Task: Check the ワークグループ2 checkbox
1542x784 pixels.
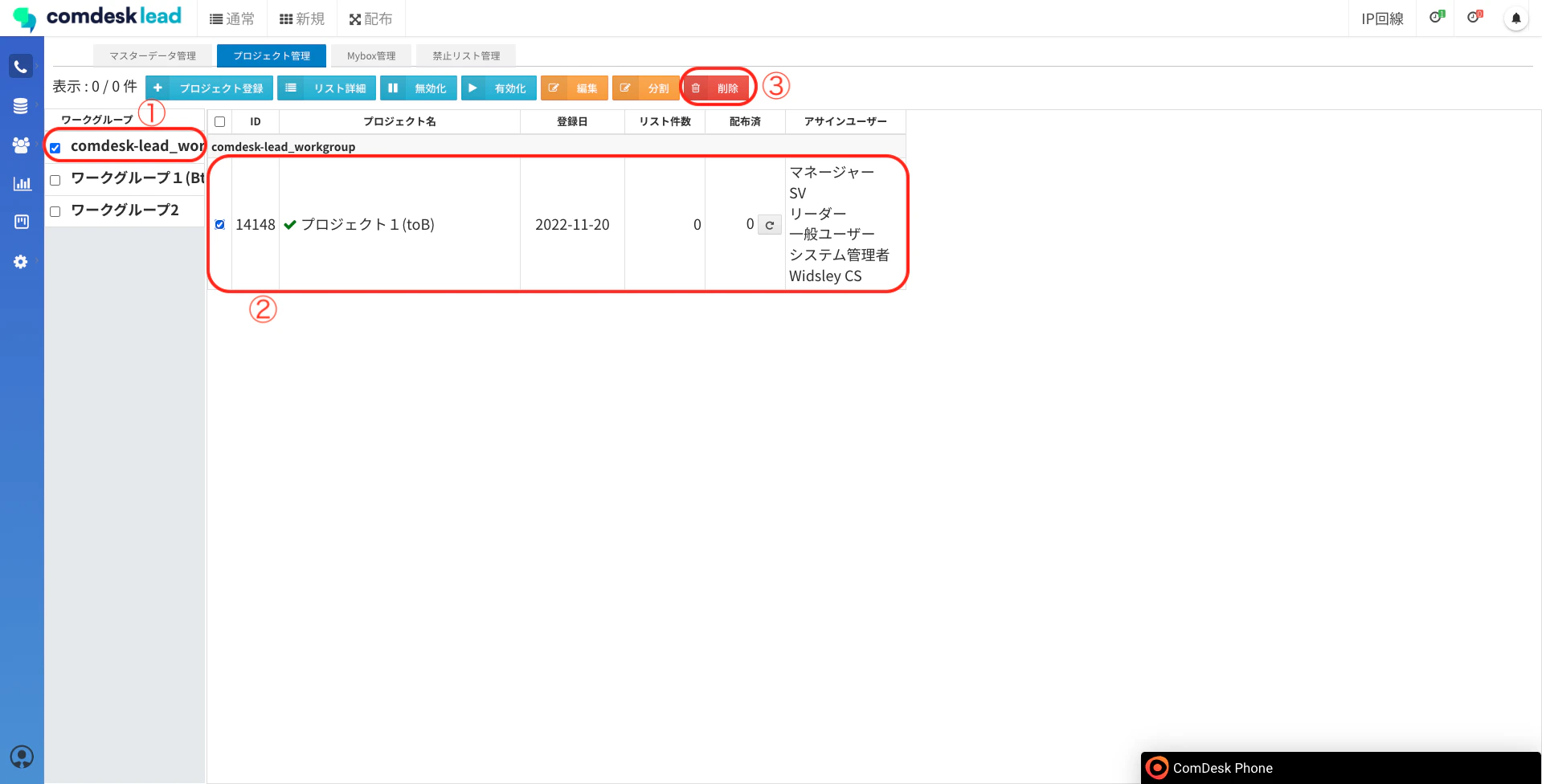Action: 55,212
